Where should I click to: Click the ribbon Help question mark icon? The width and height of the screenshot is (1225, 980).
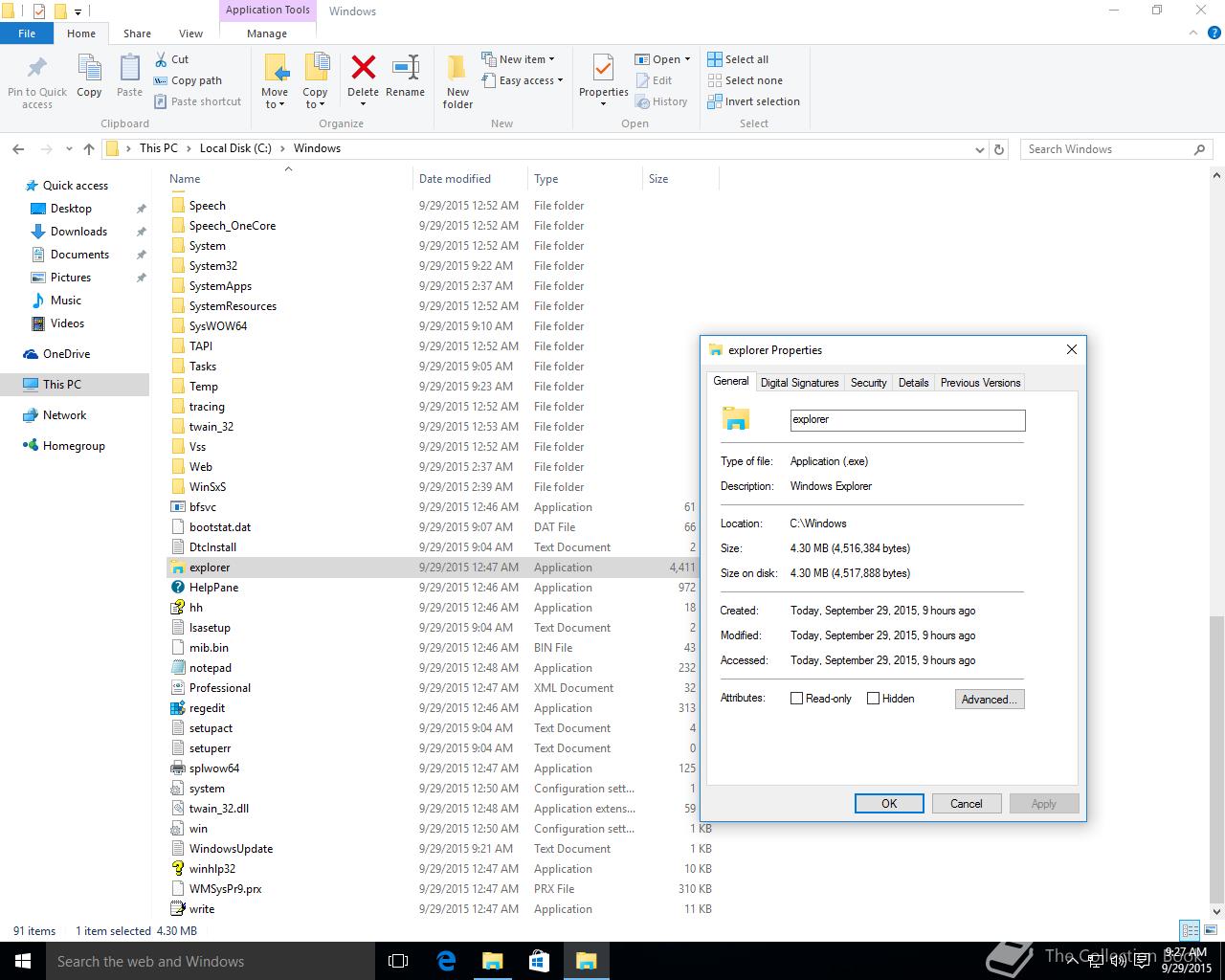point(1214,33)
